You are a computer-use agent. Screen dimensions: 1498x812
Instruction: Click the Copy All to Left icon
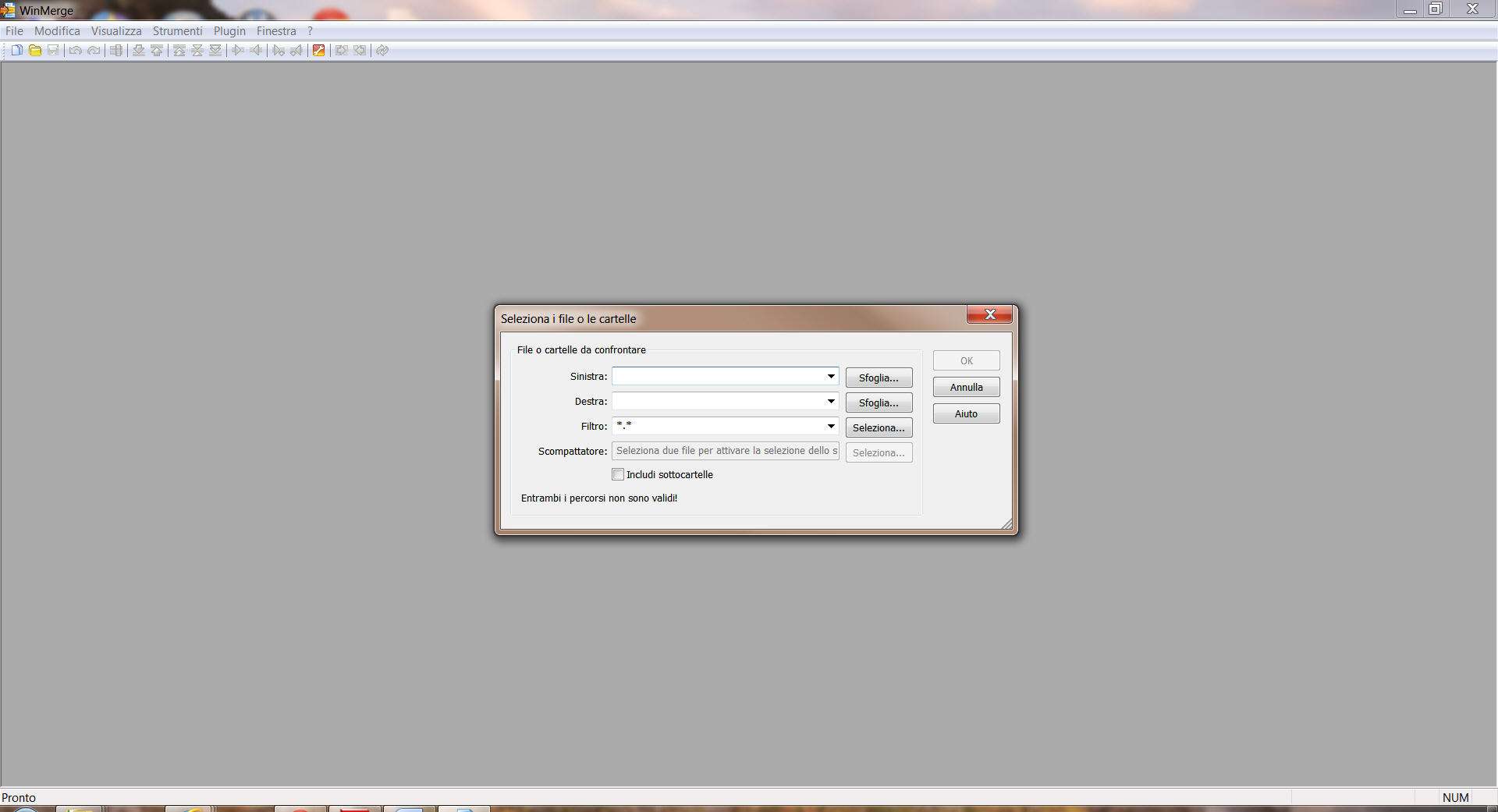click(360, 51)
